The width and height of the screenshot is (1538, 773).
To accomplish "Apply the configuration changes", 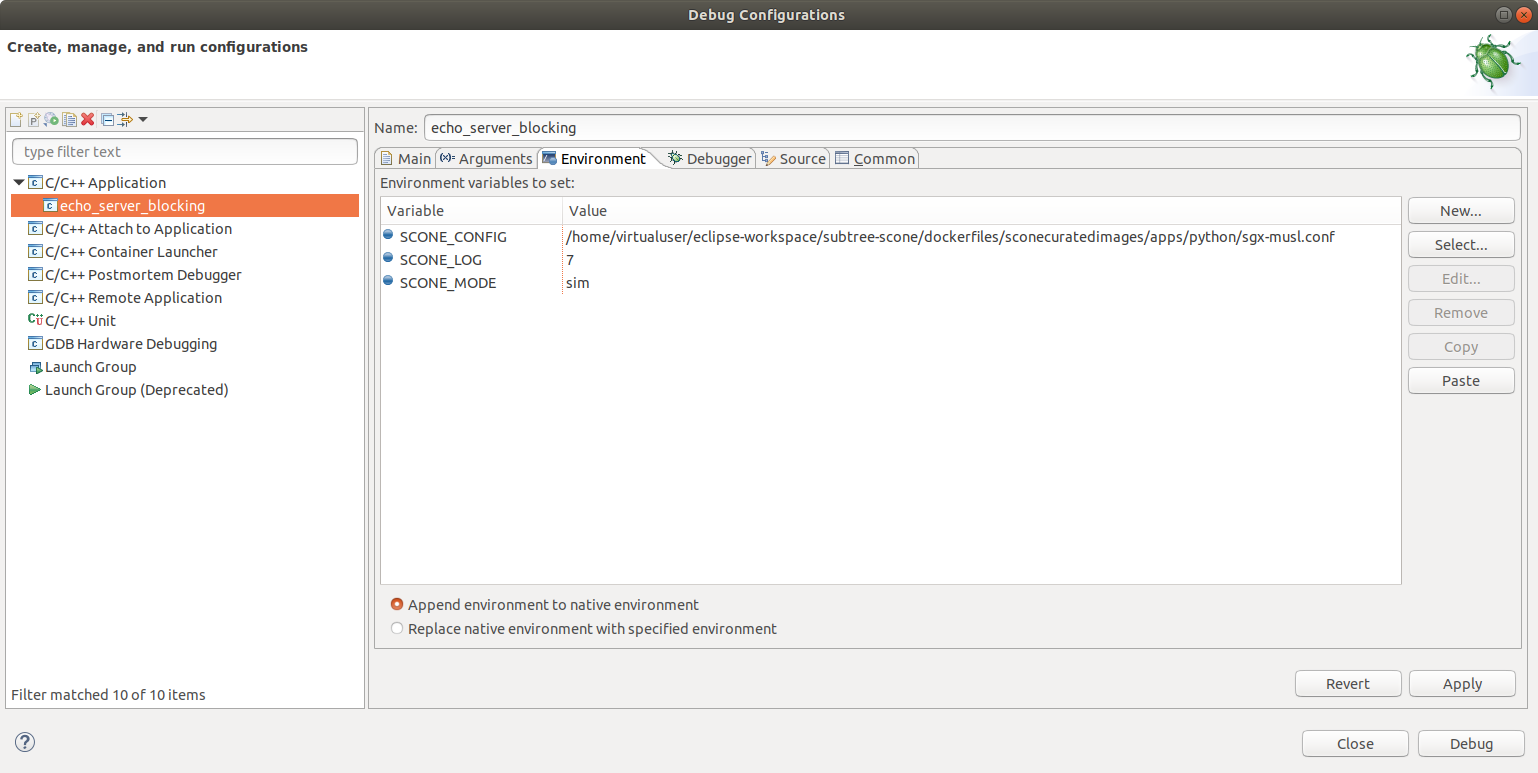I will pos(1461,683).
